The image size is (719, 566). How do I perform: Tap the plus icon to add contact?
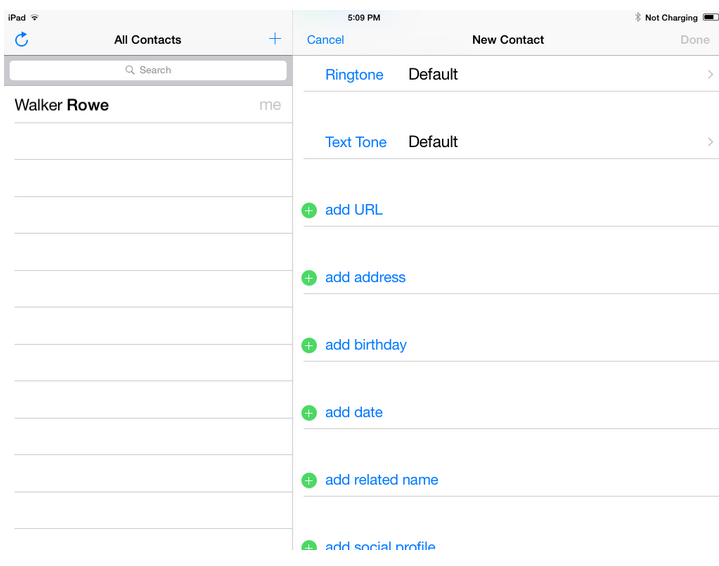click(275, 39)
